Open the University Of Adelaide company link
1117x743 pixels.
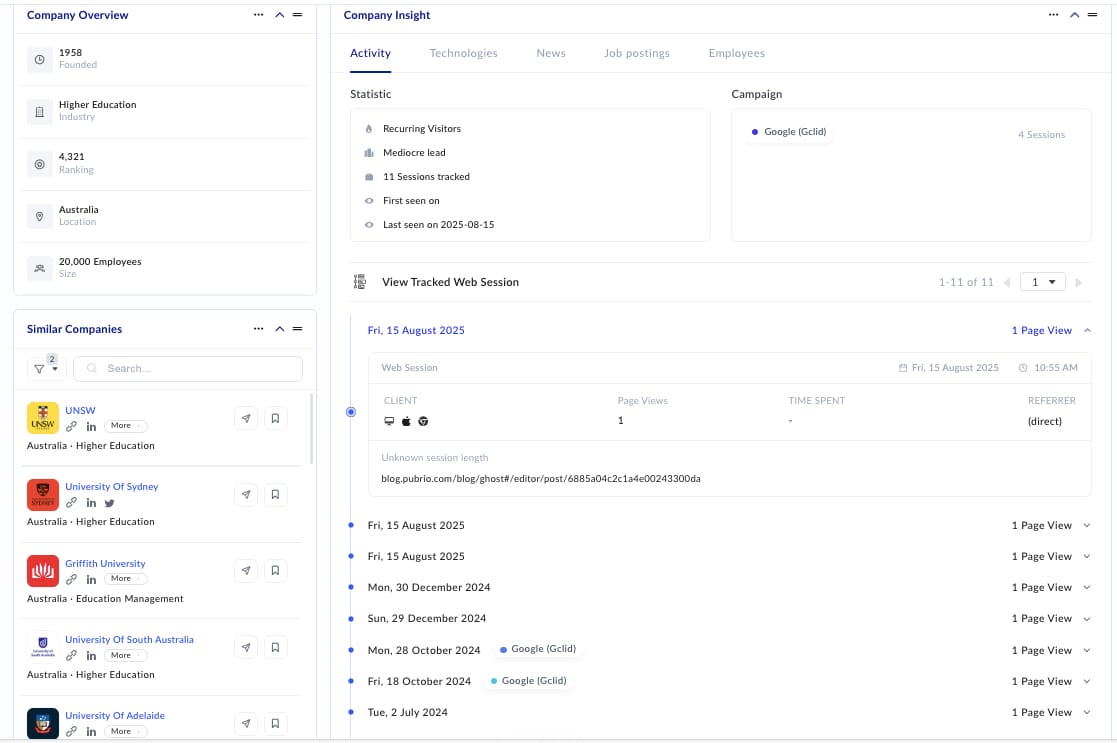click(115, 716)
